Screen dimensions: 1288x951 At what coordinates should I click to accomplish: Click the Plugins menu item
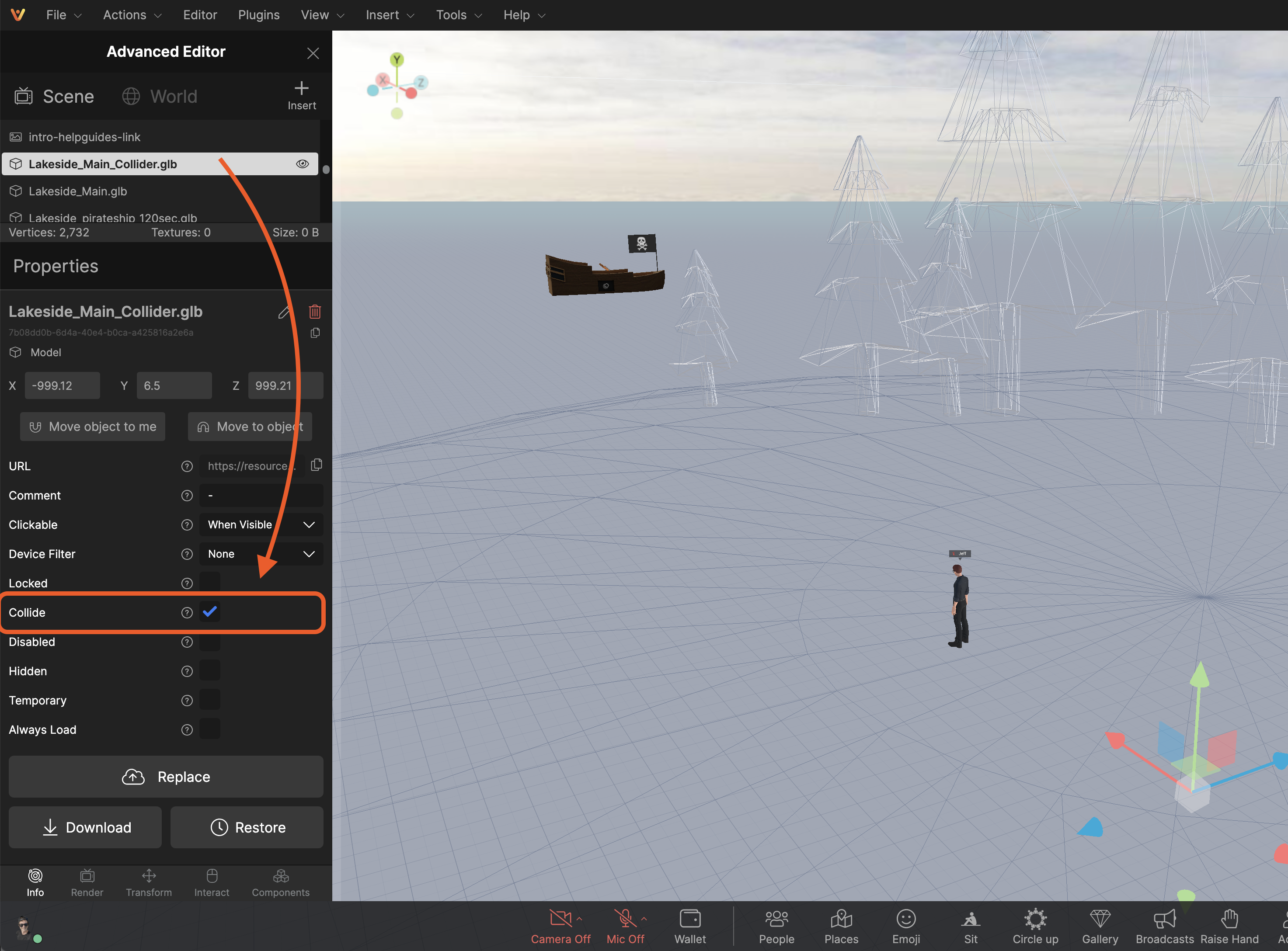(x=258, y=15)
